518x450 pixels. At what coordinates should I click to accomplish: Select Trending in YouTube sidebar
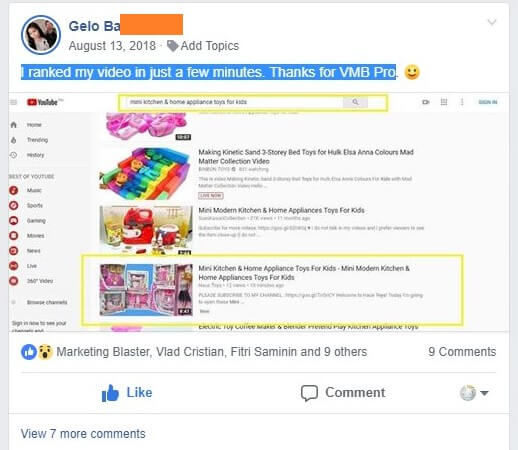click(37, 140)
